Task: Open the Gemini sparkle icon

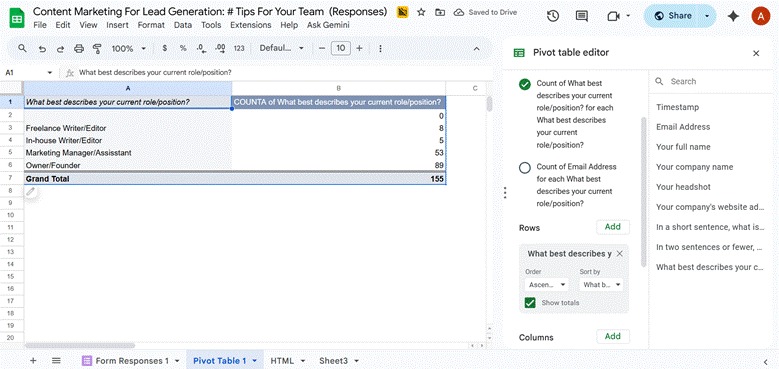Action: click(x=733, y=16)
